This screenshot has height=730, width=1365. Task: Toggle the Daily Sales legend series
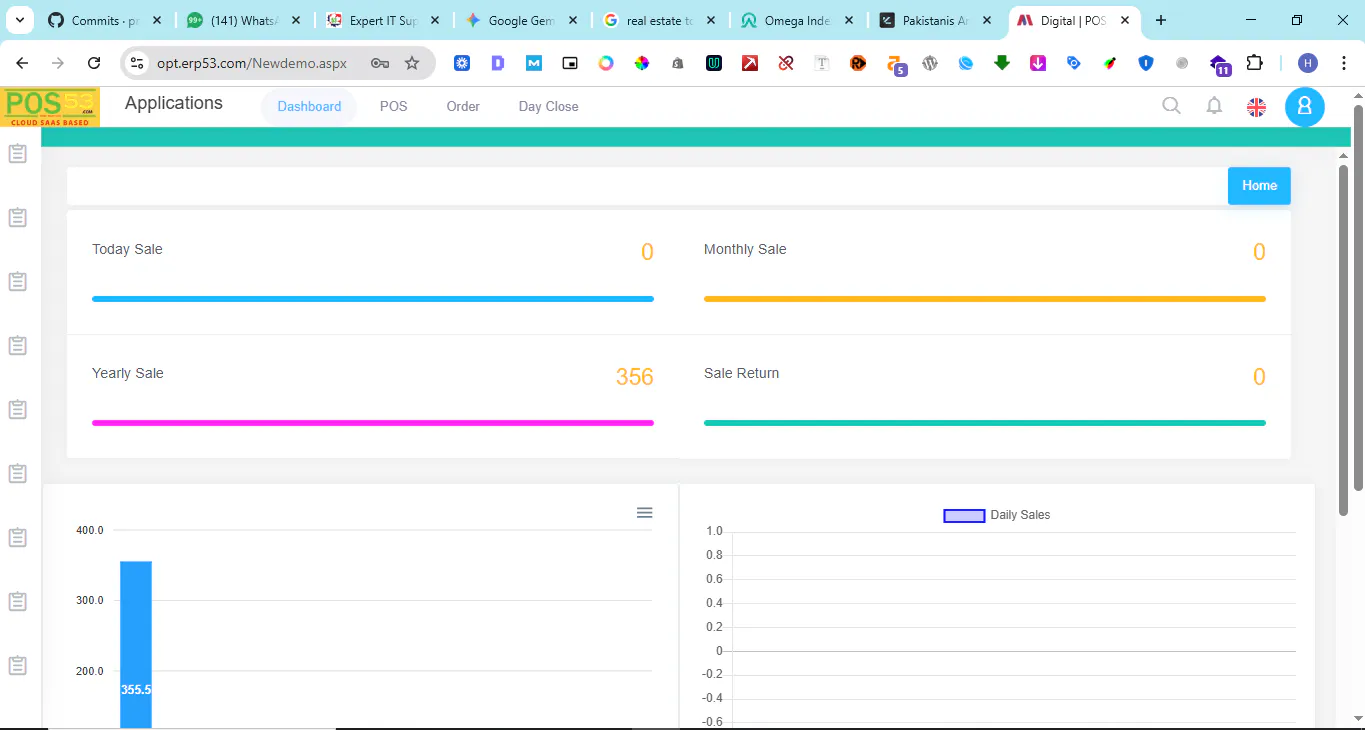pyautogui.click(x=997, y=515)
